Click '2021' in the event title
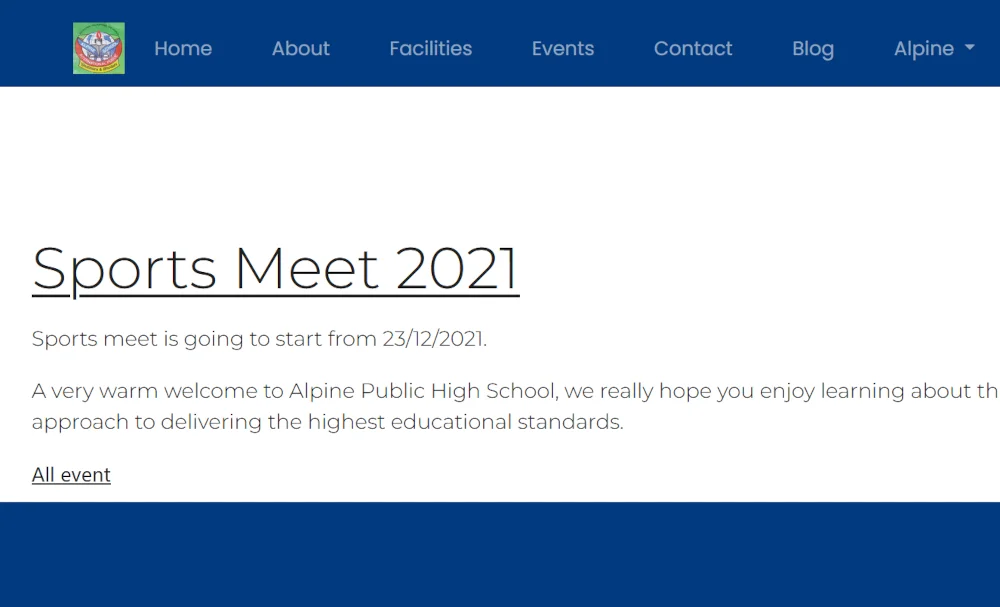This screenshot has height=607, width=1000. click(x=457, y=268)
